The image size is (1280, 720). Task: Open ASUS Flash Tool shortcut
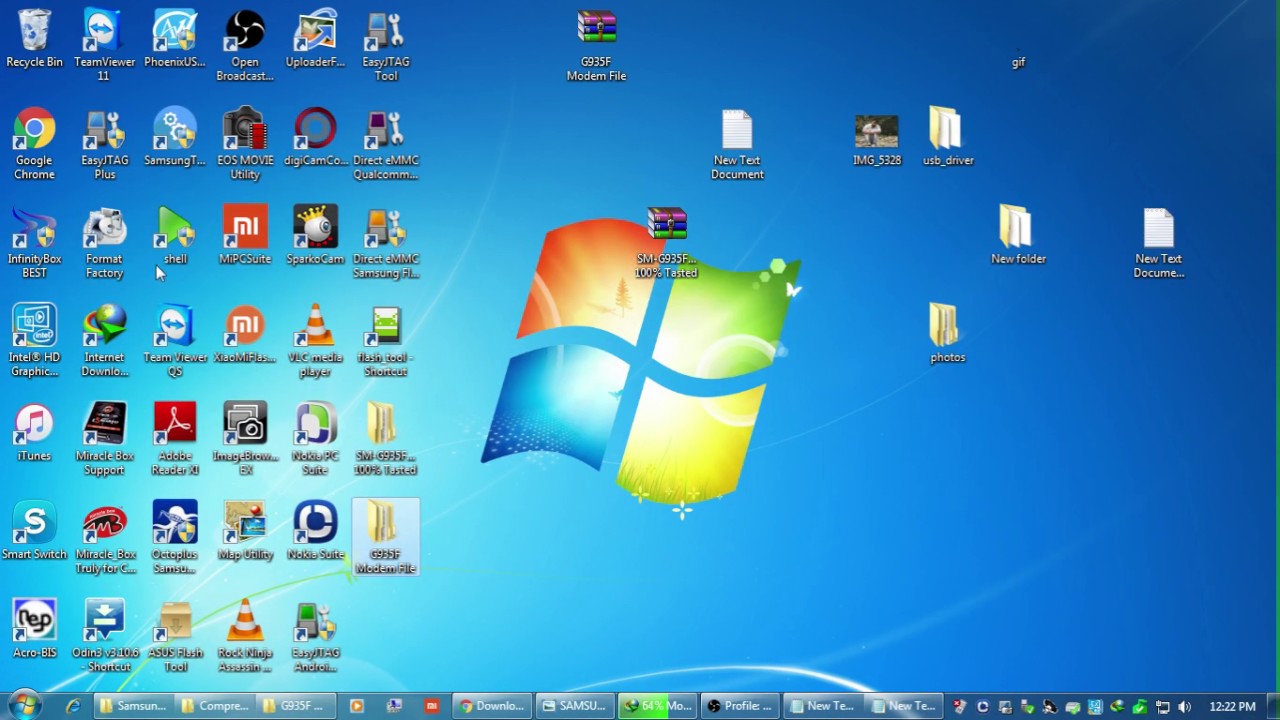click(174, 635)
